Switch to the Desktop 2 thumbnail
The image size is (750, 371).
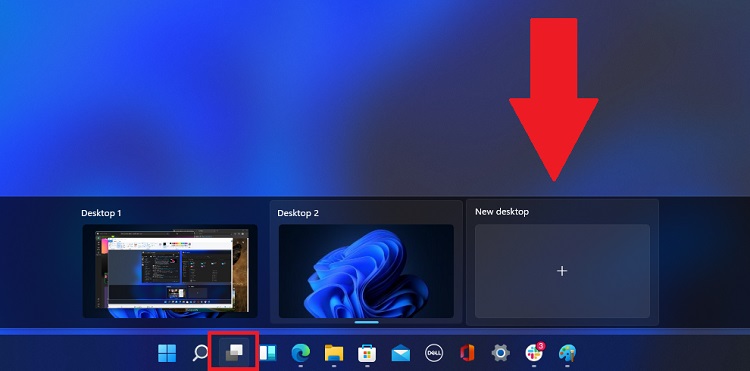pos(366,271)
